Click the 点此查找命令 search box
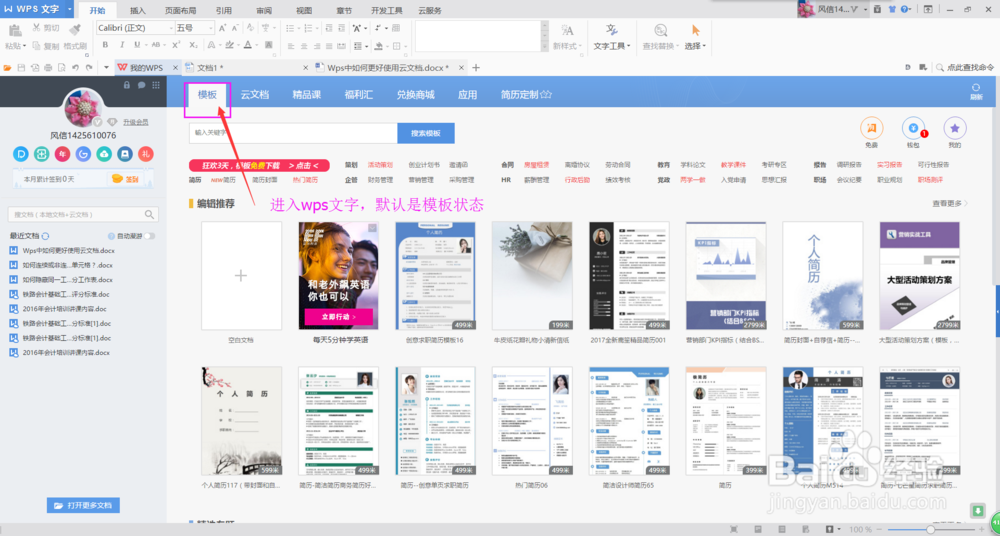Screen dimensions: 1000x536 pyautogui.click(x=966, y=68)
